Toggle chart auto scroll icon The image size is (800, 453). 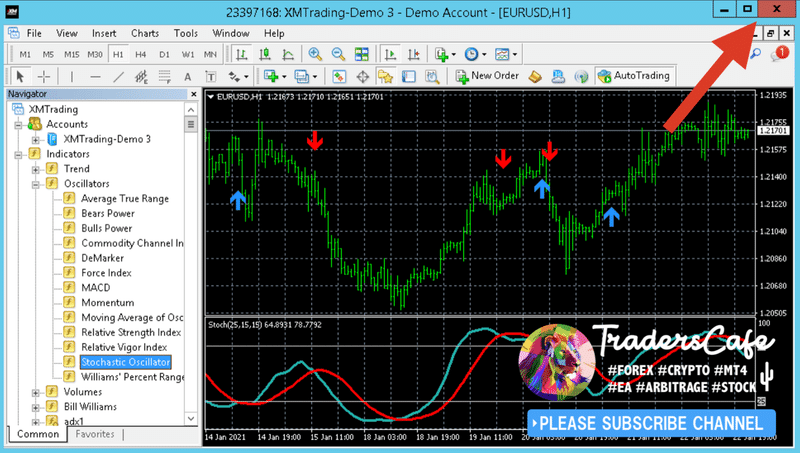click(x=390, y=54)
